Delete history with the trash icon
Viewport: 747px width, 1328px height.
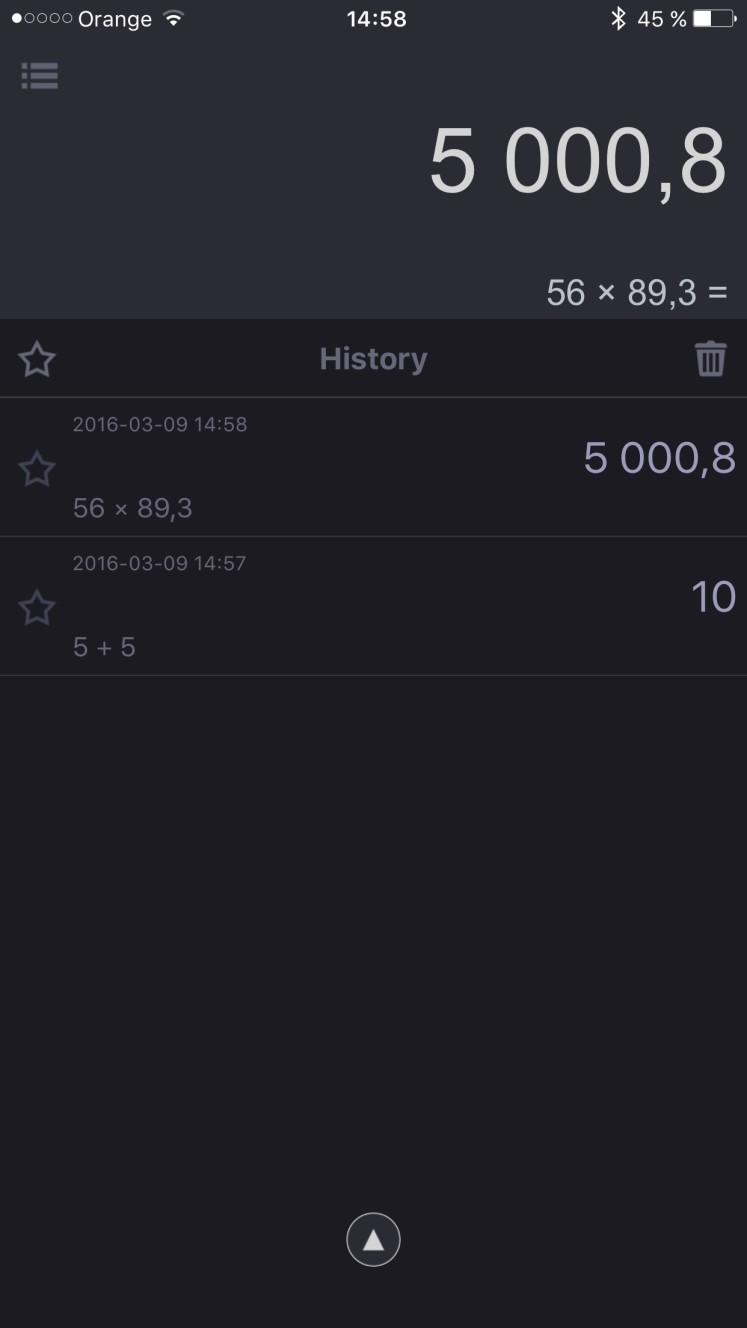710,358
